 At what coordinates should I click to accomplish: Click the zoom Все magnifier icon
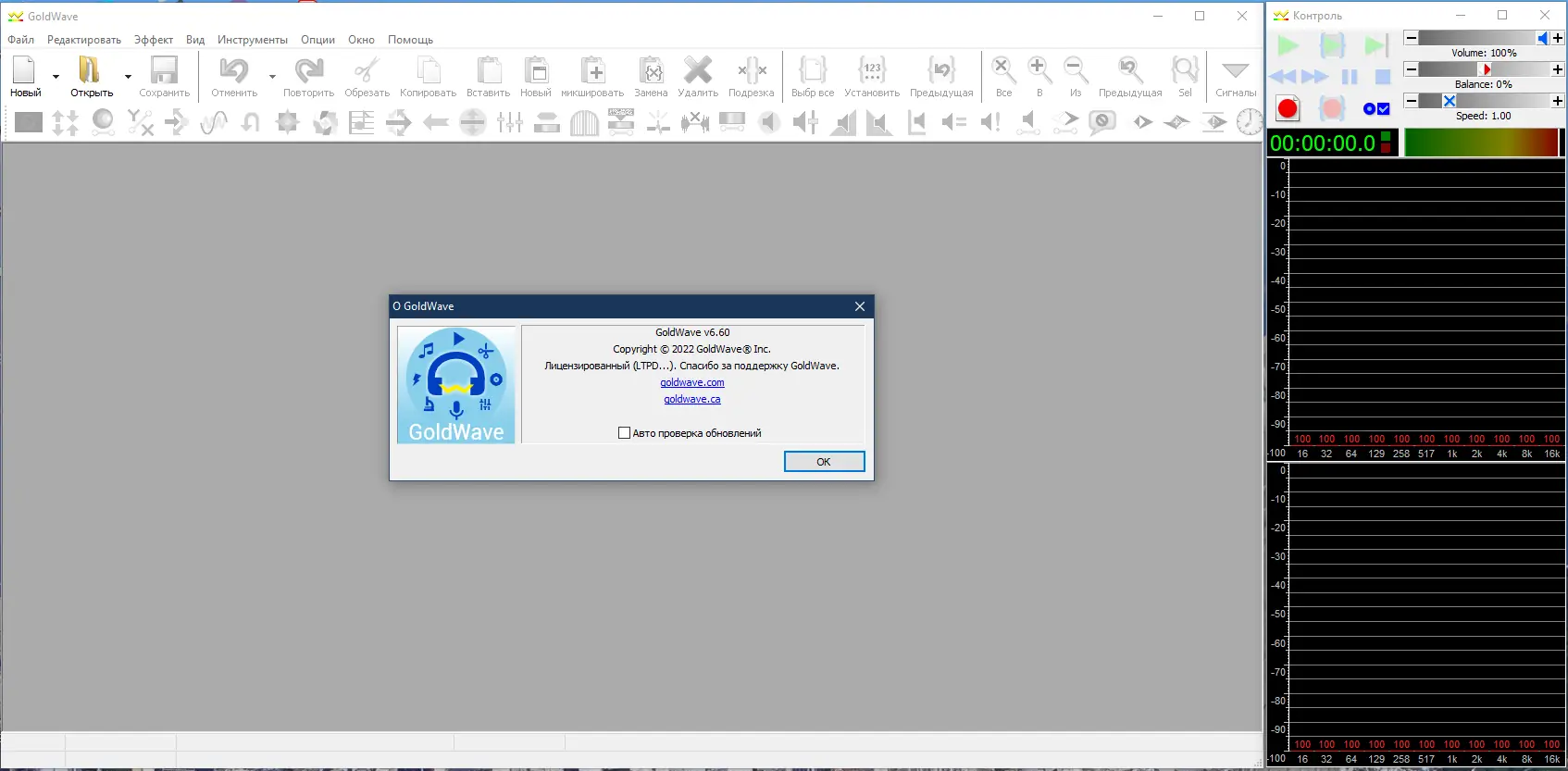[x=1003, y=70]
